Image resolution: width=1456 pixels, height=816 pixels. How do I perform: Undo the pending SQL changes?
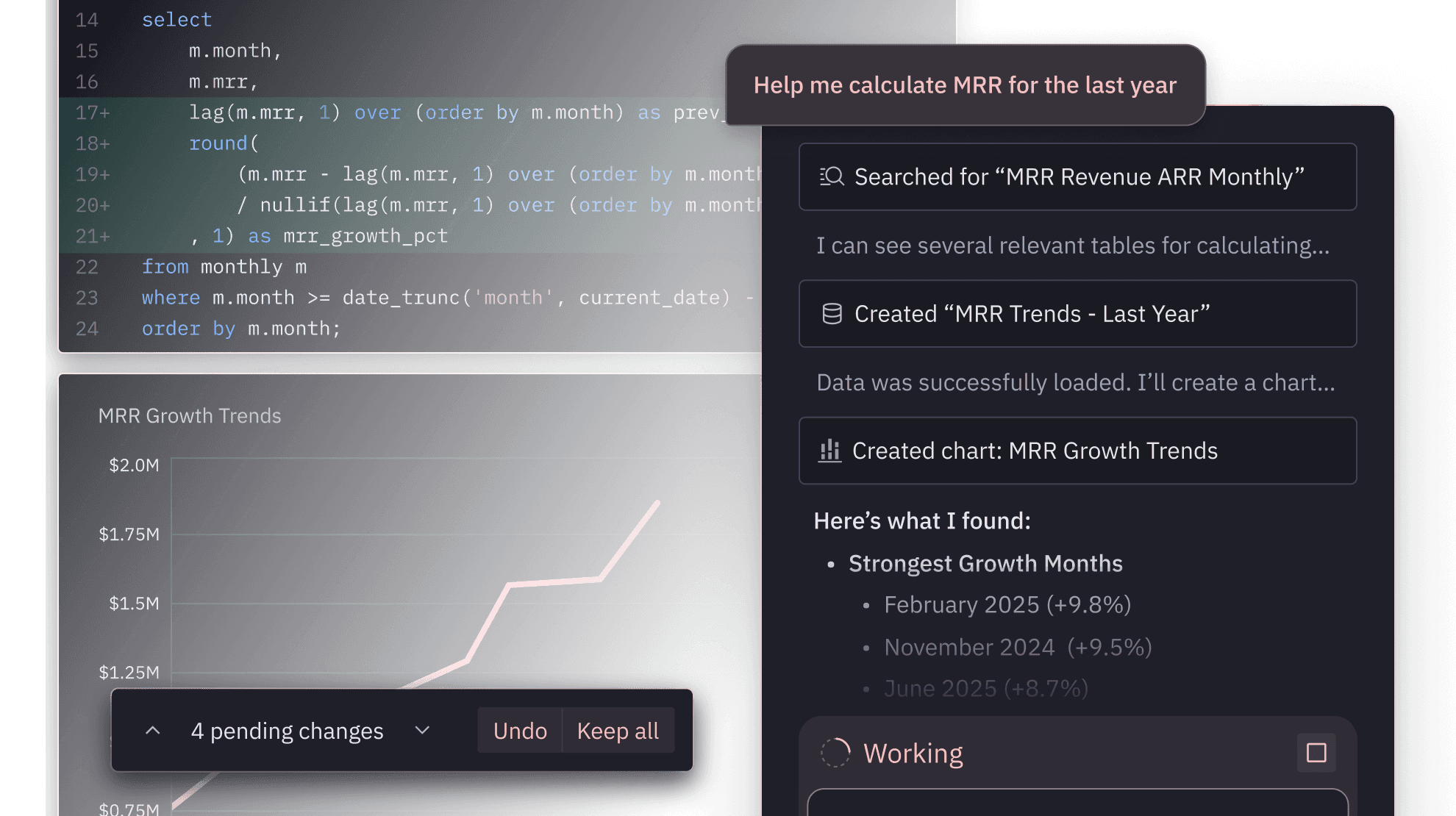pyautogui.click(x=519, y=730)
